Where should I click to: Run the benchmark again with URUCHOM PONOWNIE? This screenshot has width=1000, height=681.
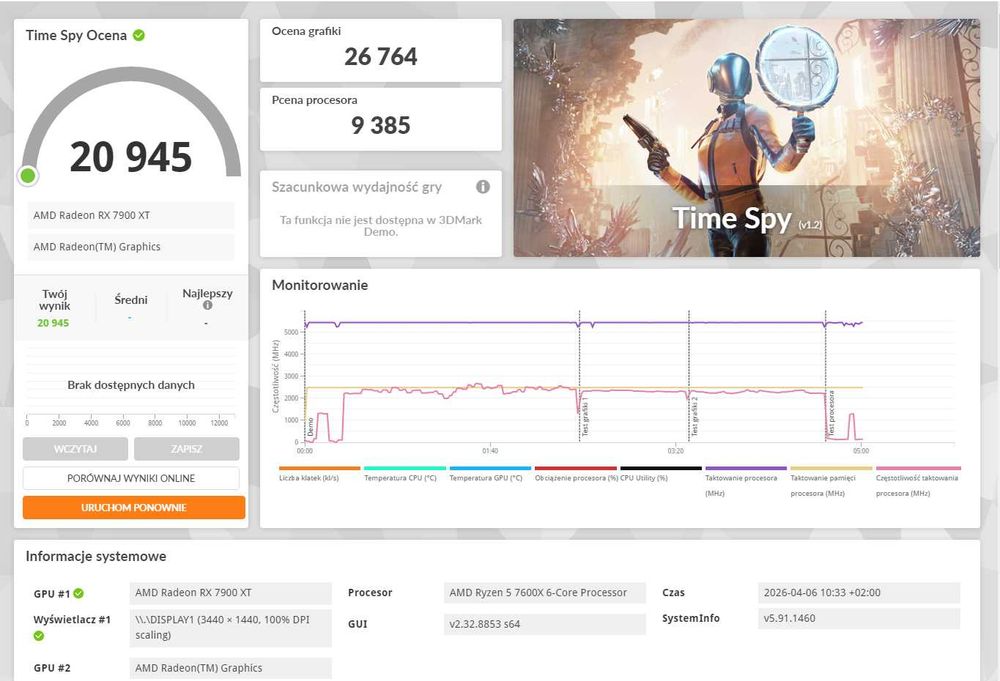coord(133,508)
